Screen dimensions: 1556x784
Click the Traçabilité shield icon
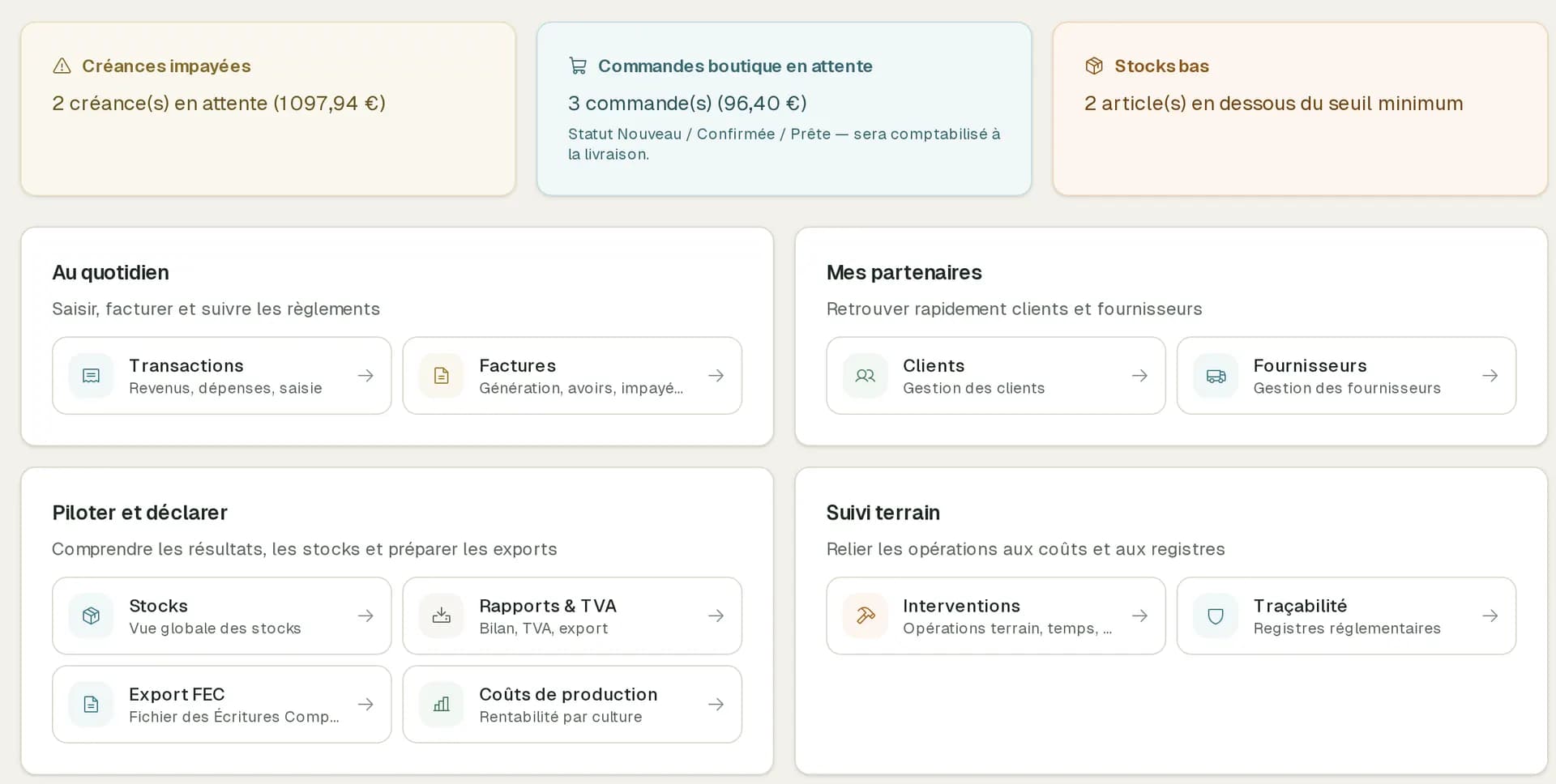(1216, 616)
